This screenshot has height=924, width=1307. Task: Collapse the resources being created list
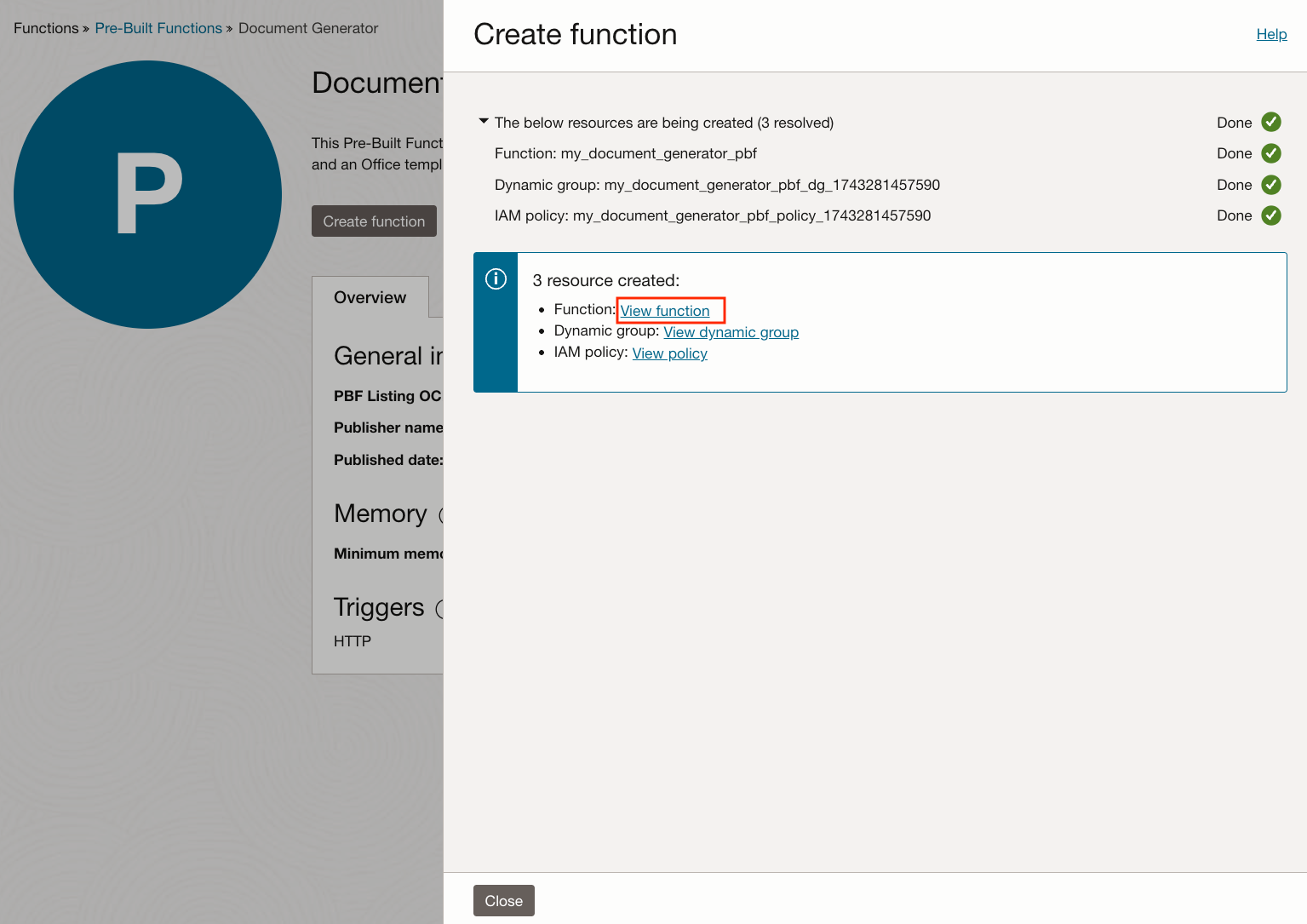484,122
